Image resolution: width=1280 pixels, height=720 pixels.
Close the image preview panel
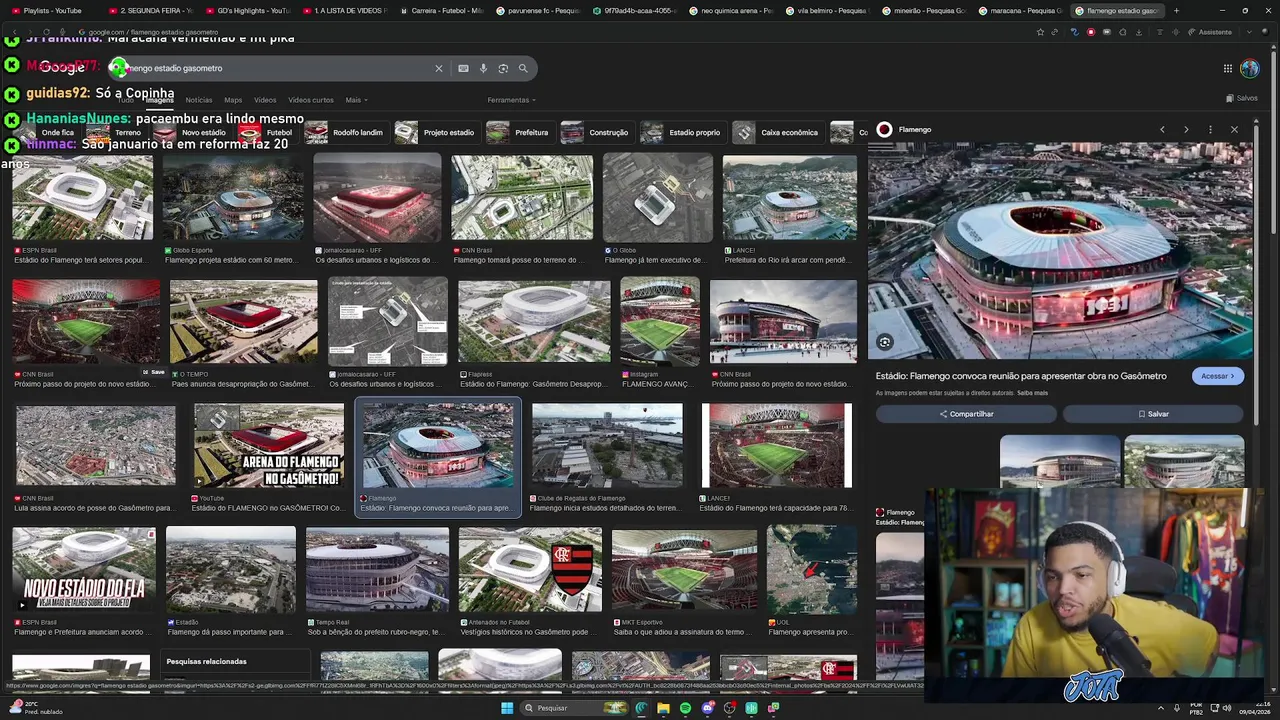tap(1234, 130)
